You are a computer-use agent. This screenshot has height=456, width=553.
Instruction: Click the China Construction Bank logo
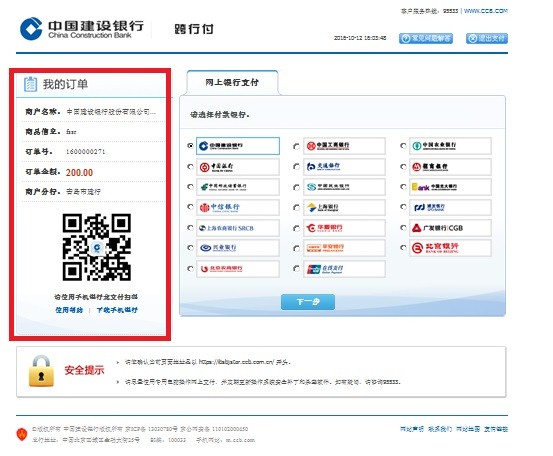pyautogui.click(x=82, y=29)
